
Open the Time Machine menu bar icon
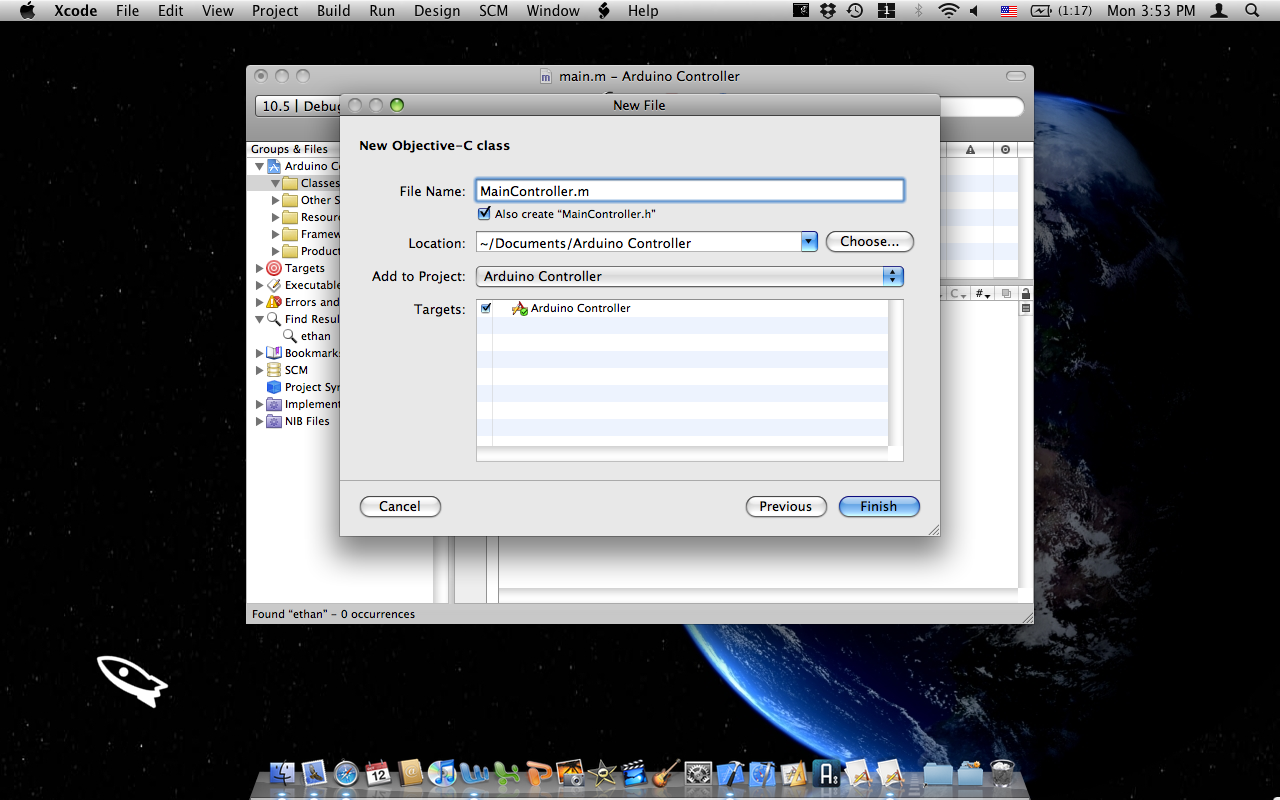[x=855, y=11]
